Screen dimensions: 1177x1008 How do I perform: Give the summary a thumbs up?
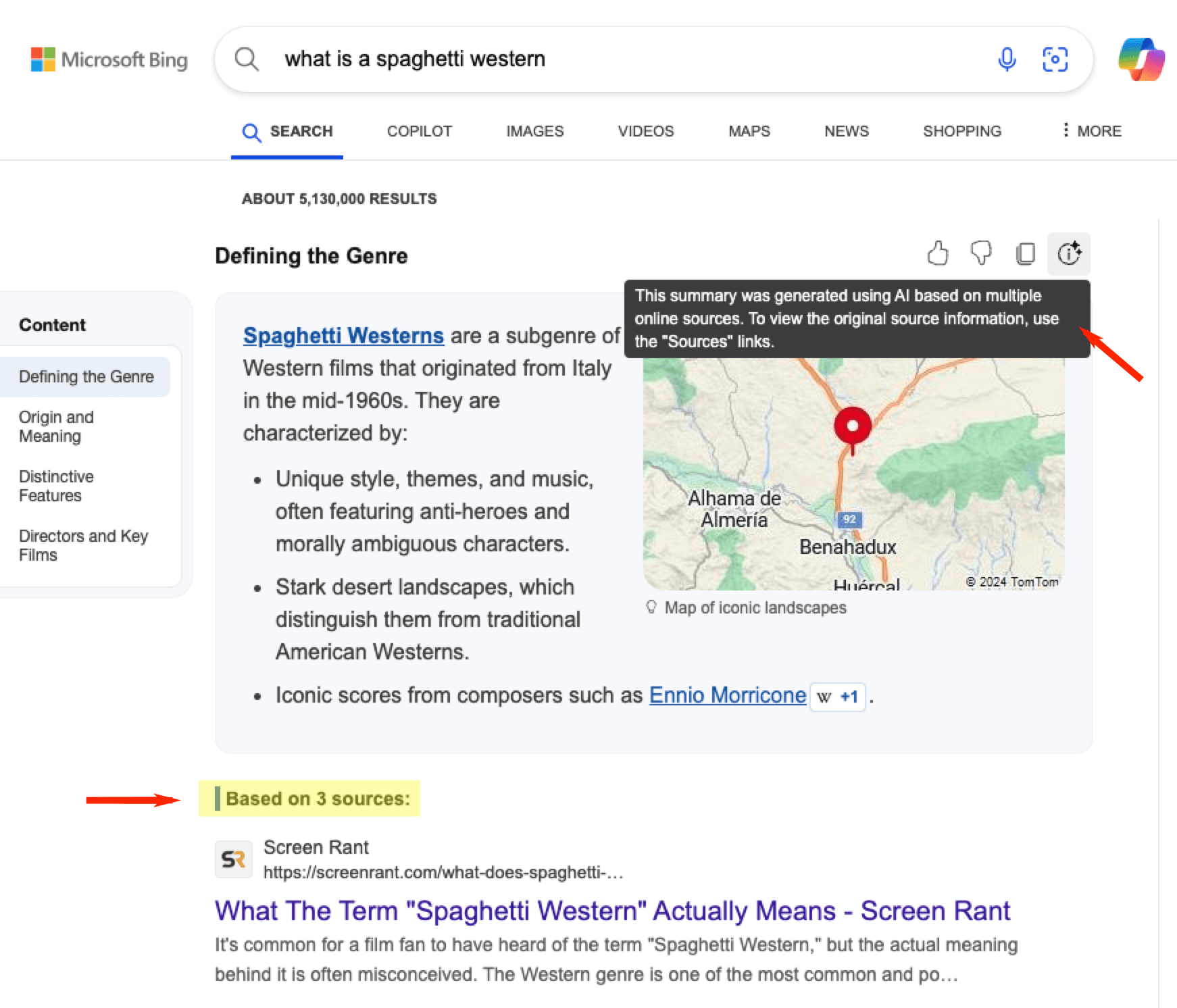[x=937, y=254]
